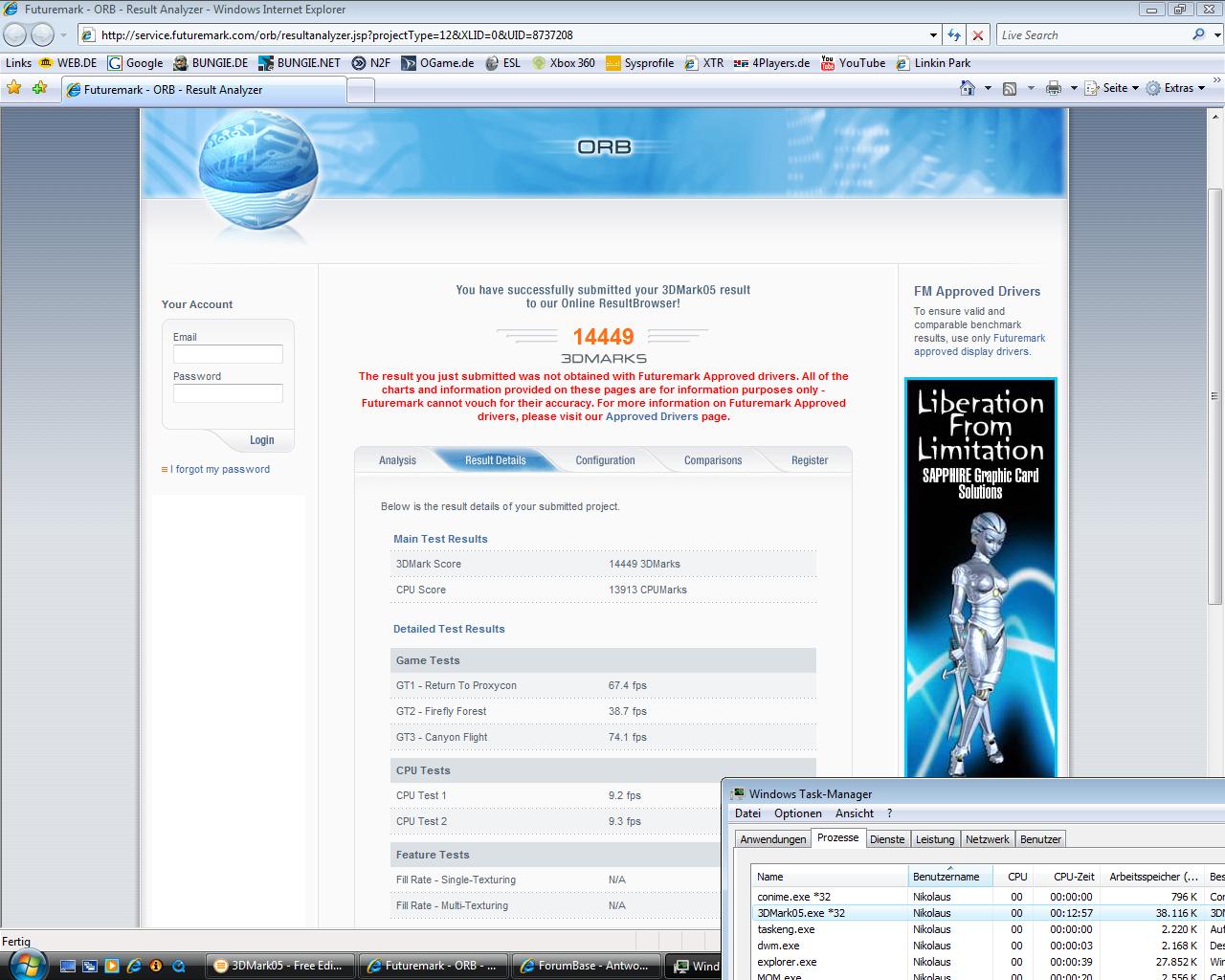1225x980 pixels.
Task: Switch to the Analysis tab
Action: 397,460
